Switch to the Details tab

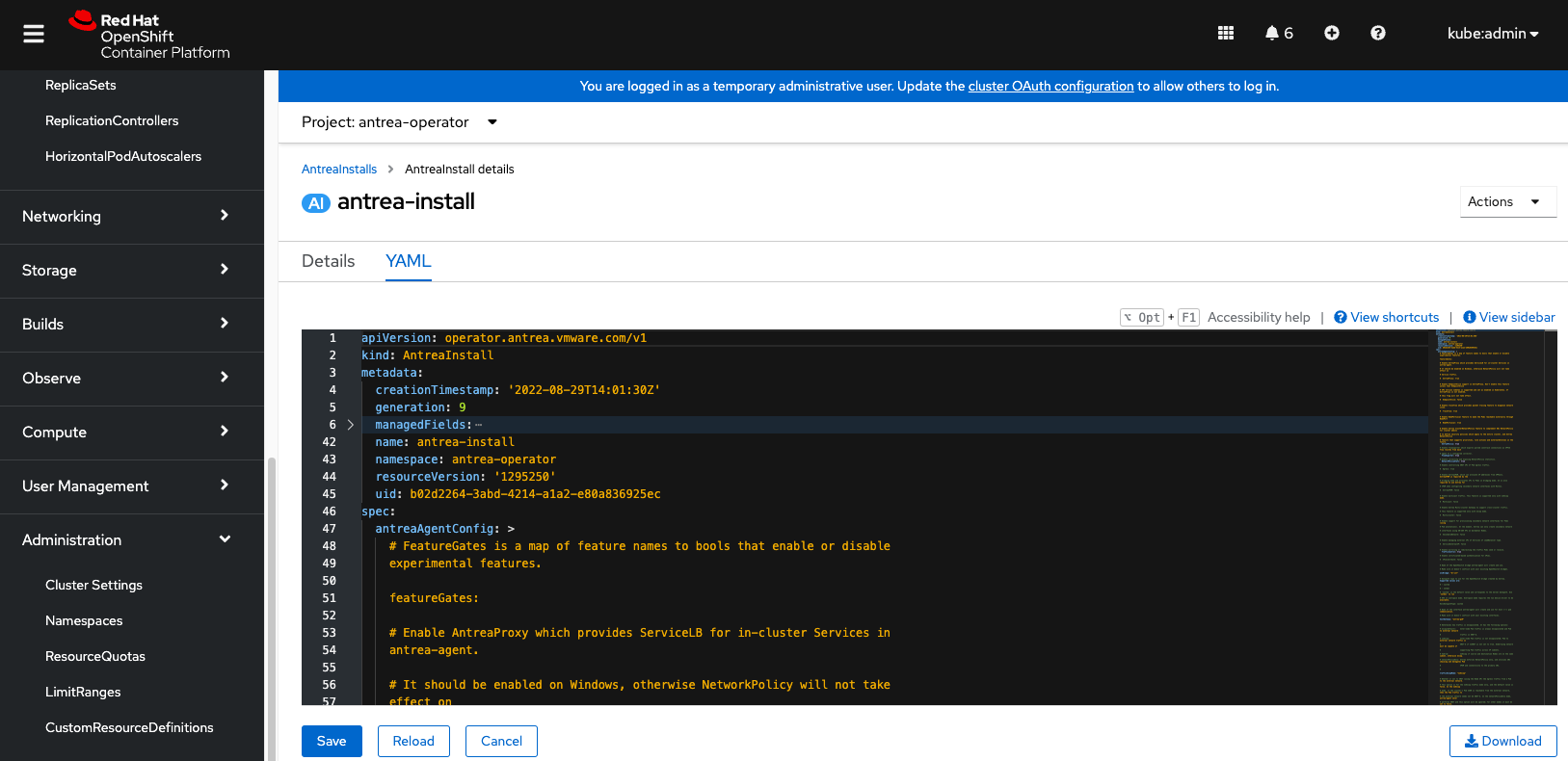coord(329,261)
